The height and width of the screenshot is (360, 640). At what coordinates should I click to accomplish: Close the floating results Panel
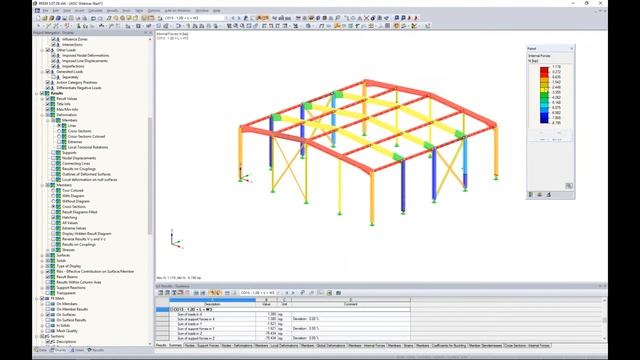pyautogui.click(x=571, y=49)
